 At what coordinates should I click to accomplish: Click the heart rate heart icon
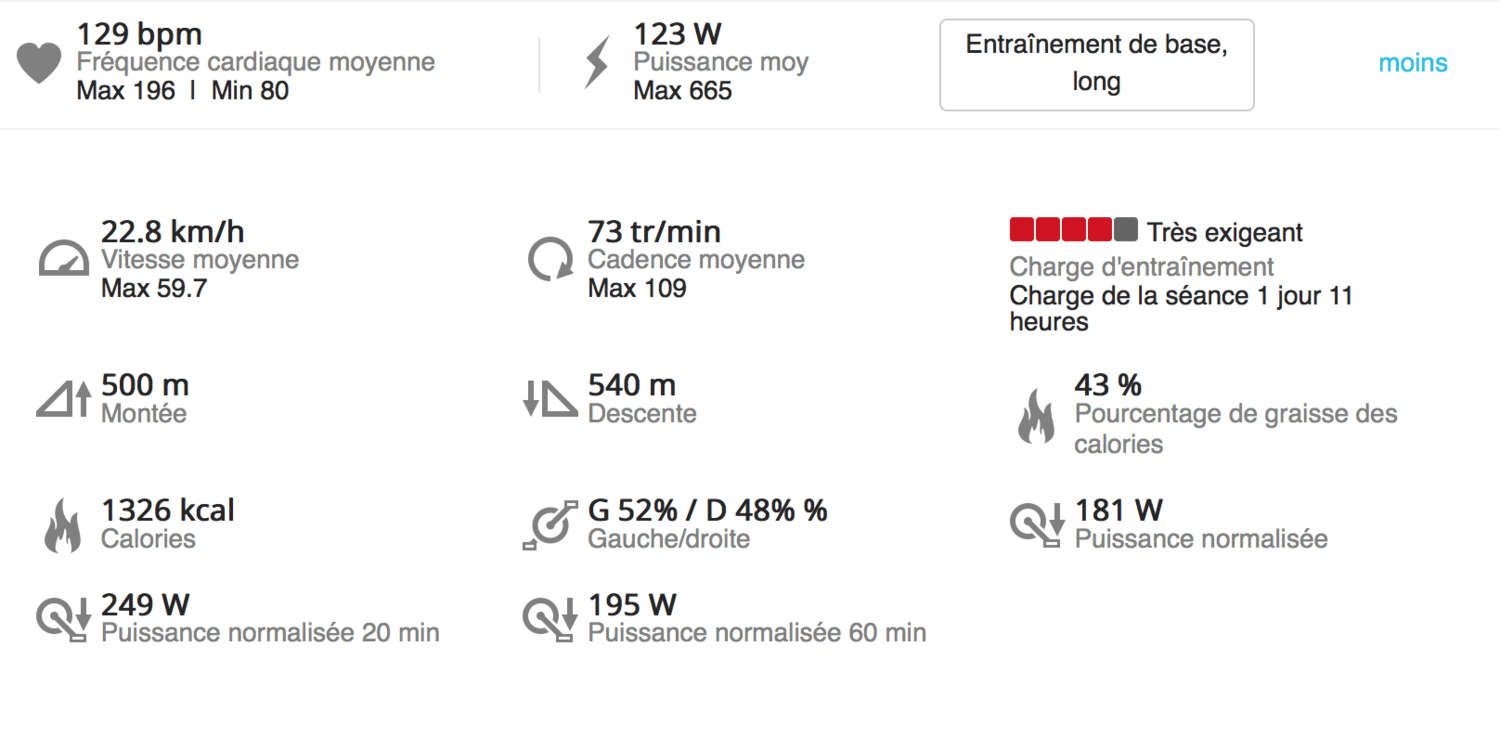[39, 63]
